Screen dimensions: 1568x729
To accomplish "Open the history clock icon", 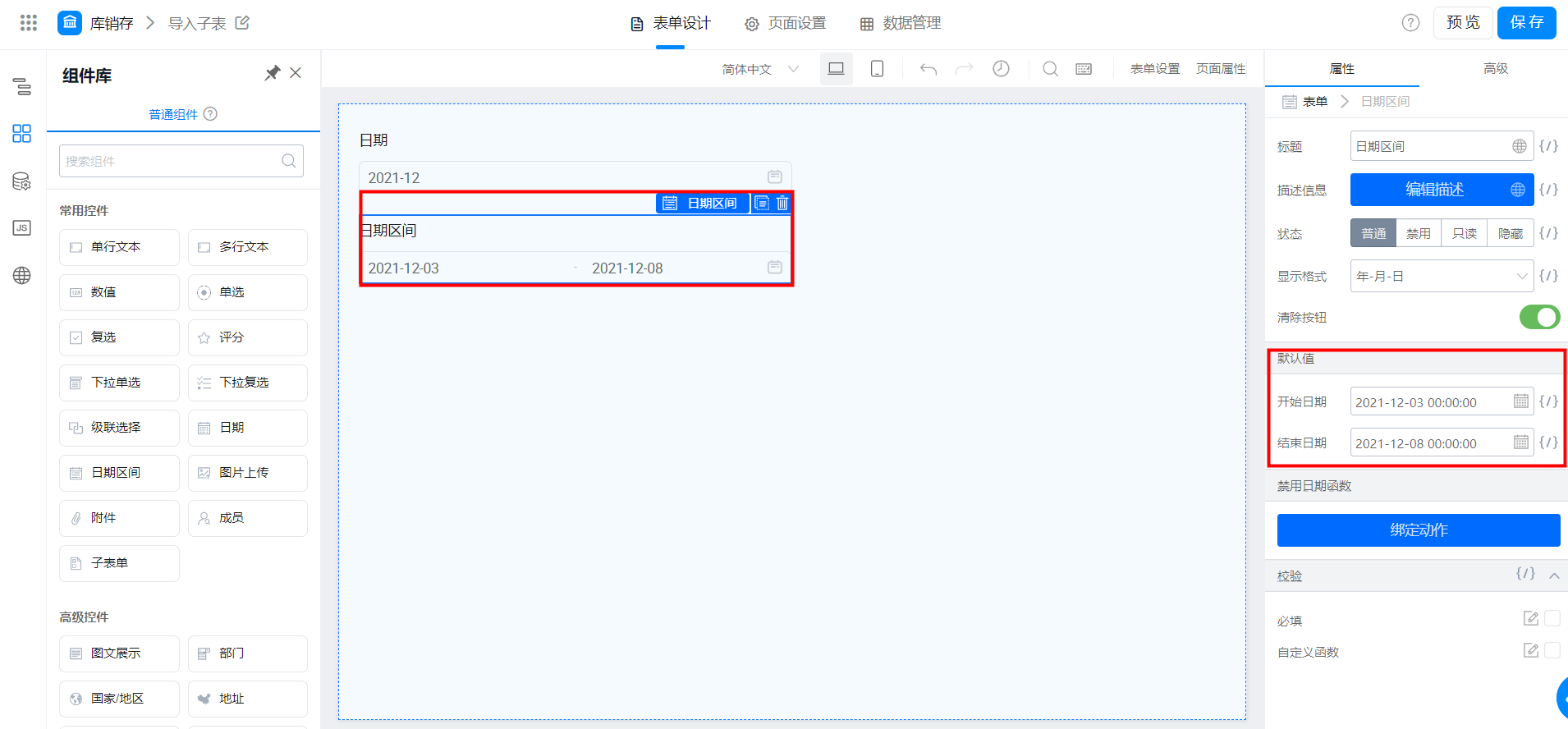I will [1001, 69].
